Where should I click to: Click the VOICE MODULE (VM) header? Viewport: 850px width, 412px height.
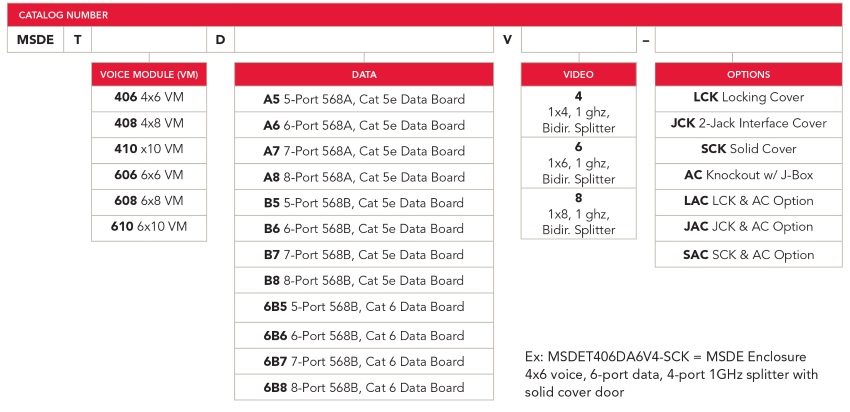(x=149, y=75)
